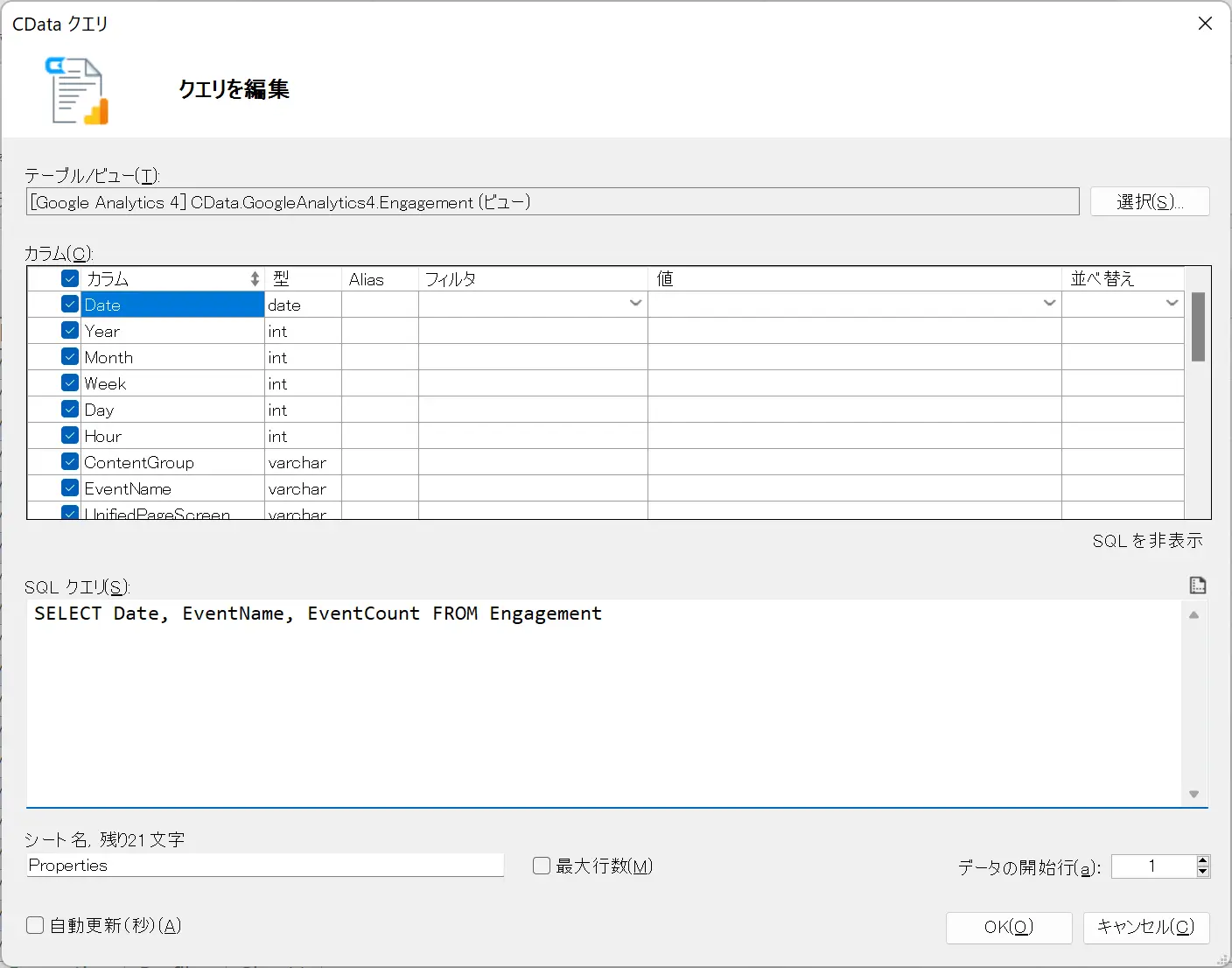Click SQL を非表示 link
This screenshot has height=968, width=1232.
coord(1147,541)
